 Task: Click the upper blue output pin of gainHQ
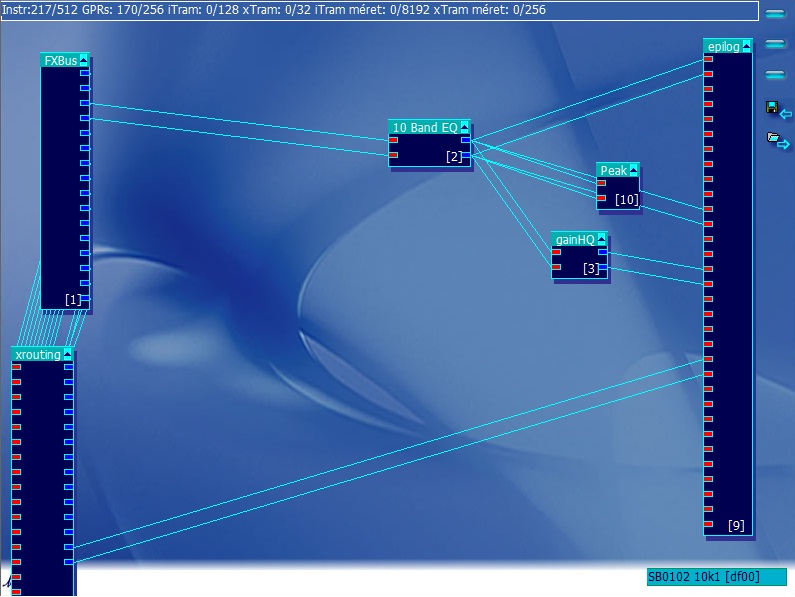click(x=603, y=252)
